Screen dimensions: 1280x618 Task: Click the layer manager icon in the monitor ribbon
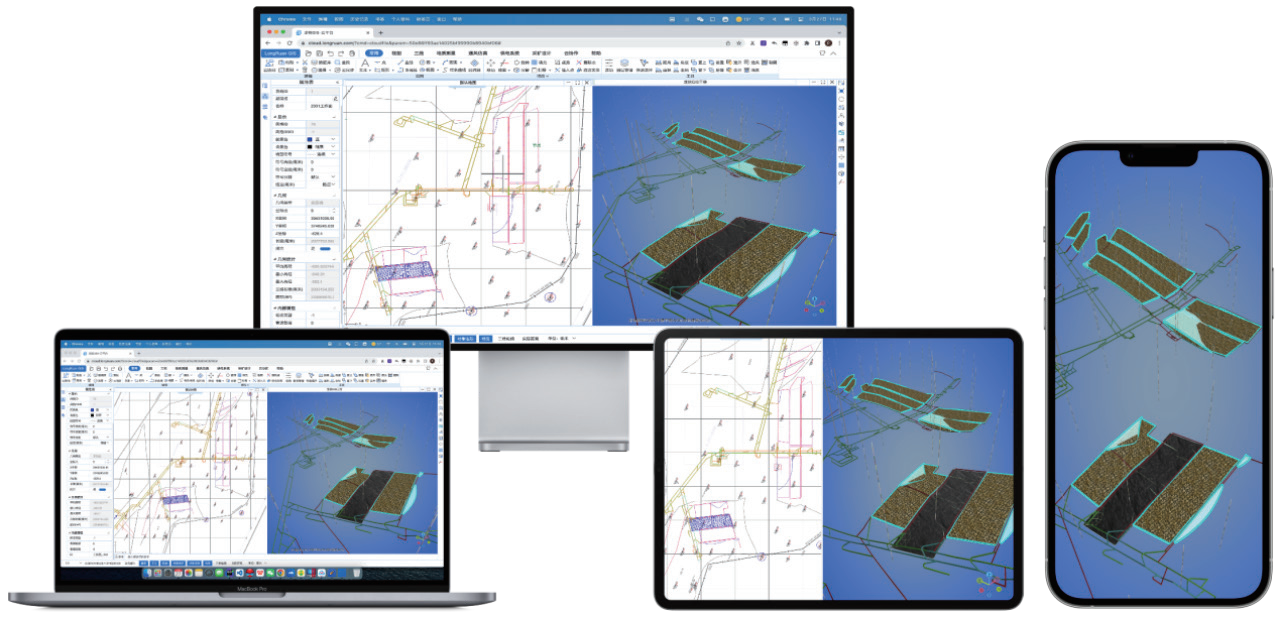tap(625, 64)
